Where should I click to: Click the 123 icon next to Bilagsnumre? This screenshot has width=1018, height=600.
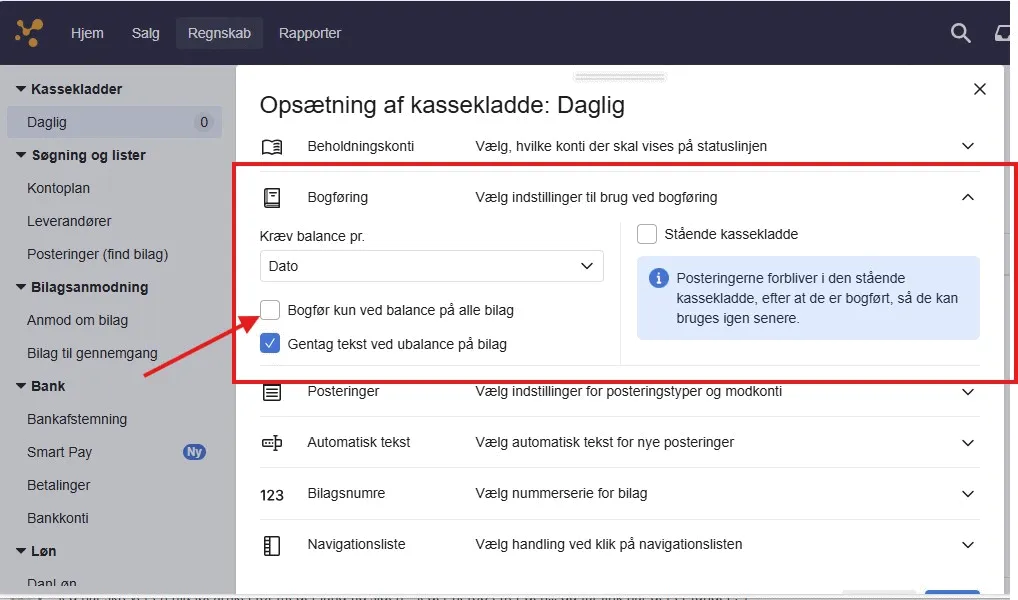click(271, 493)
